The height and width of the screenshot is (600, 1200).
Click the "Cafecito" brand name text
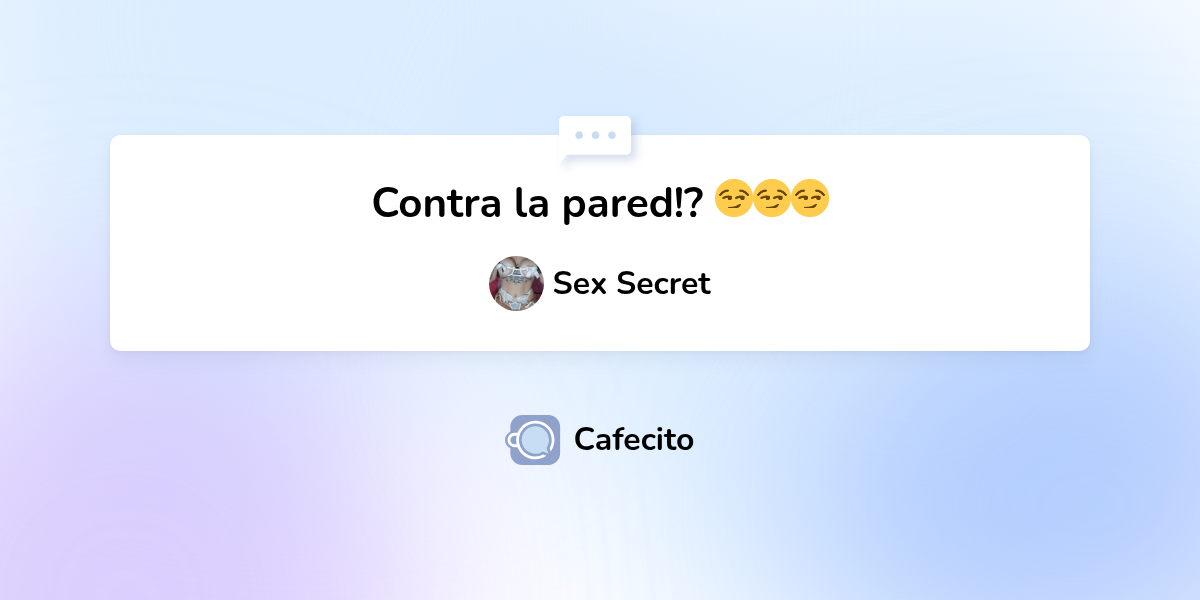tap(633, 439)
